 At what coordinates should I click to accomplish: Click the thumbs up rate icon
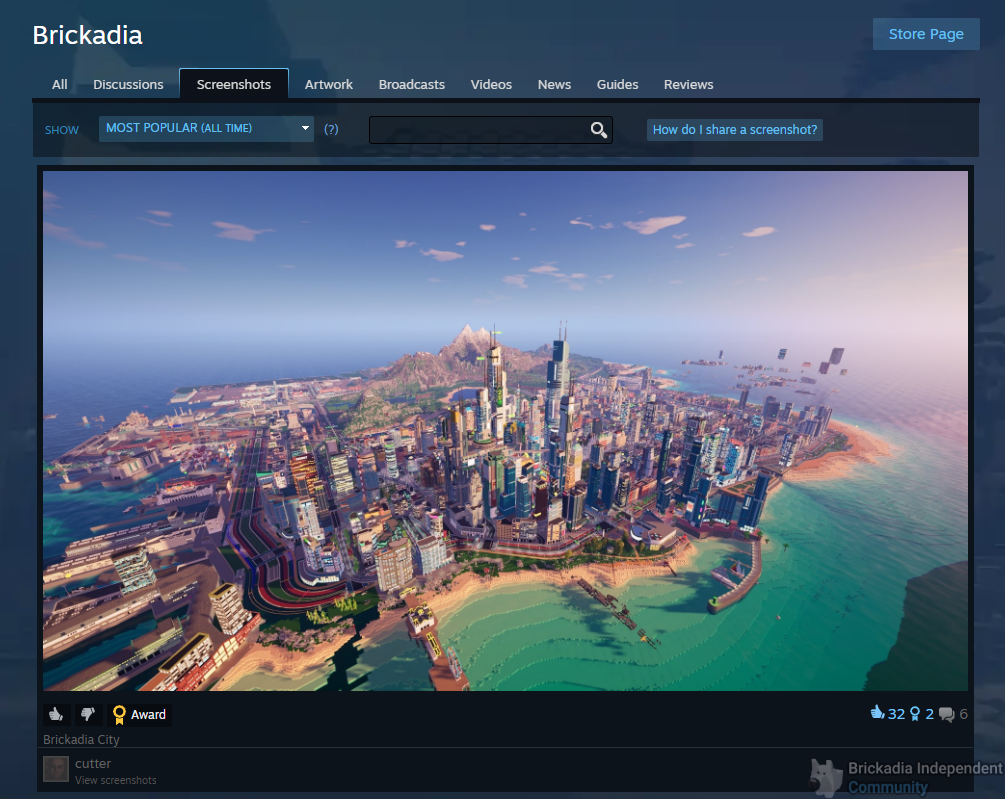coord(57,714)
